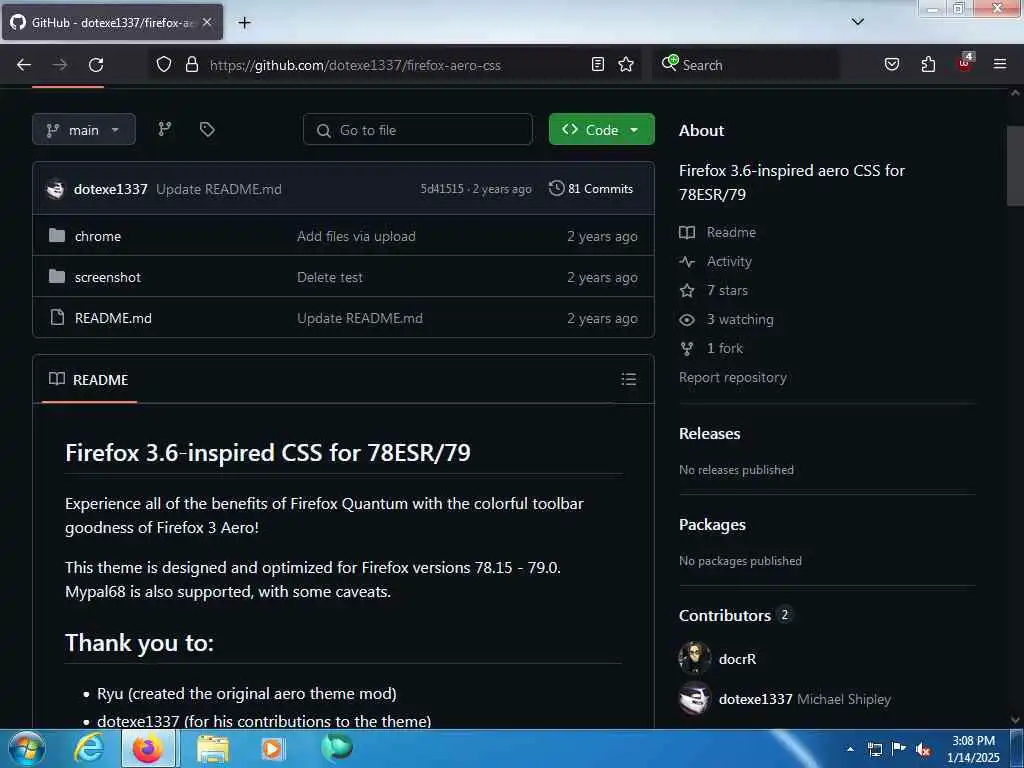
Task: View the 3 watching link
Action: click(x=726, y=319)
